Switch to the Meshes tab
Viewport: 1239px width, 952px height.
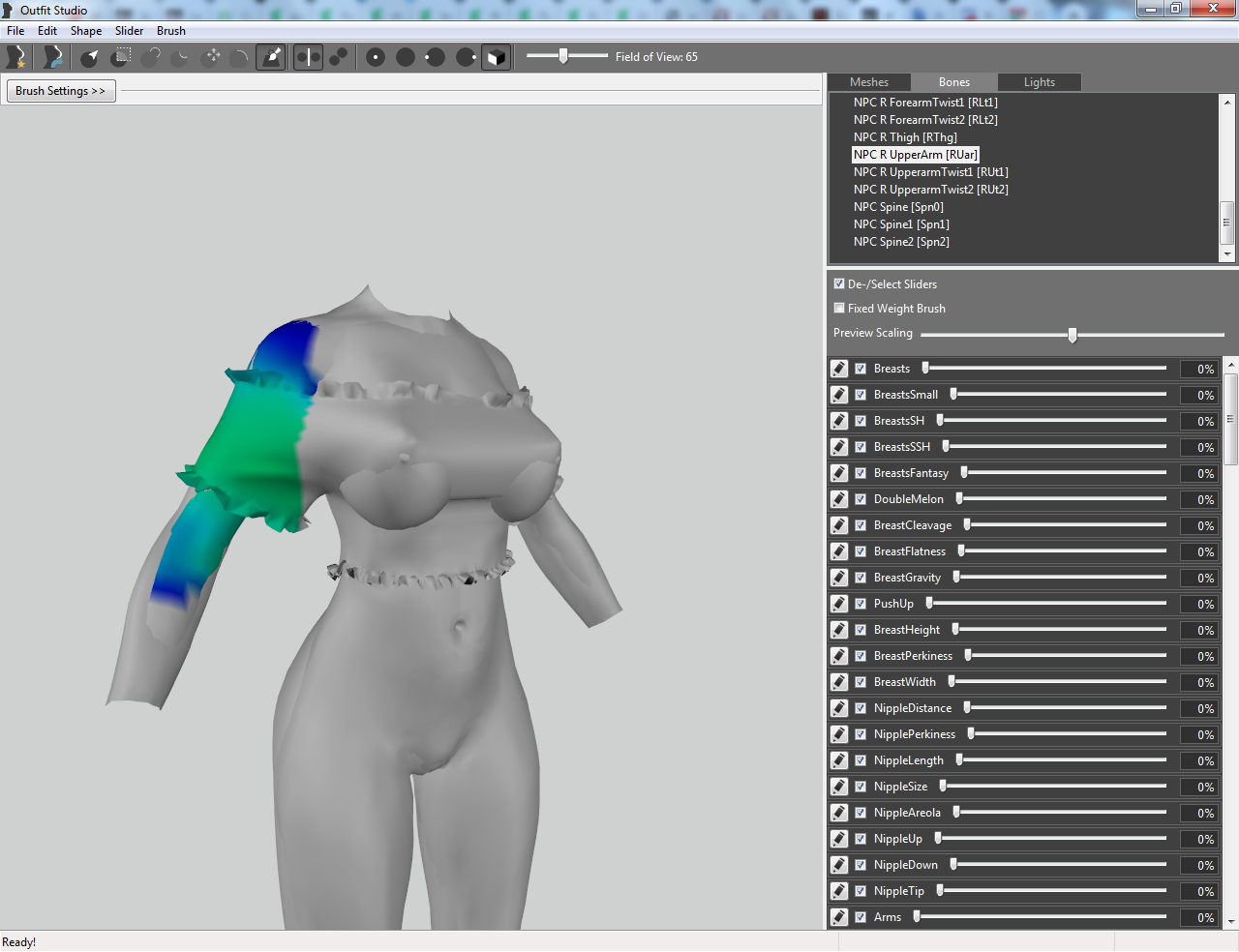(x=869, y=82)
